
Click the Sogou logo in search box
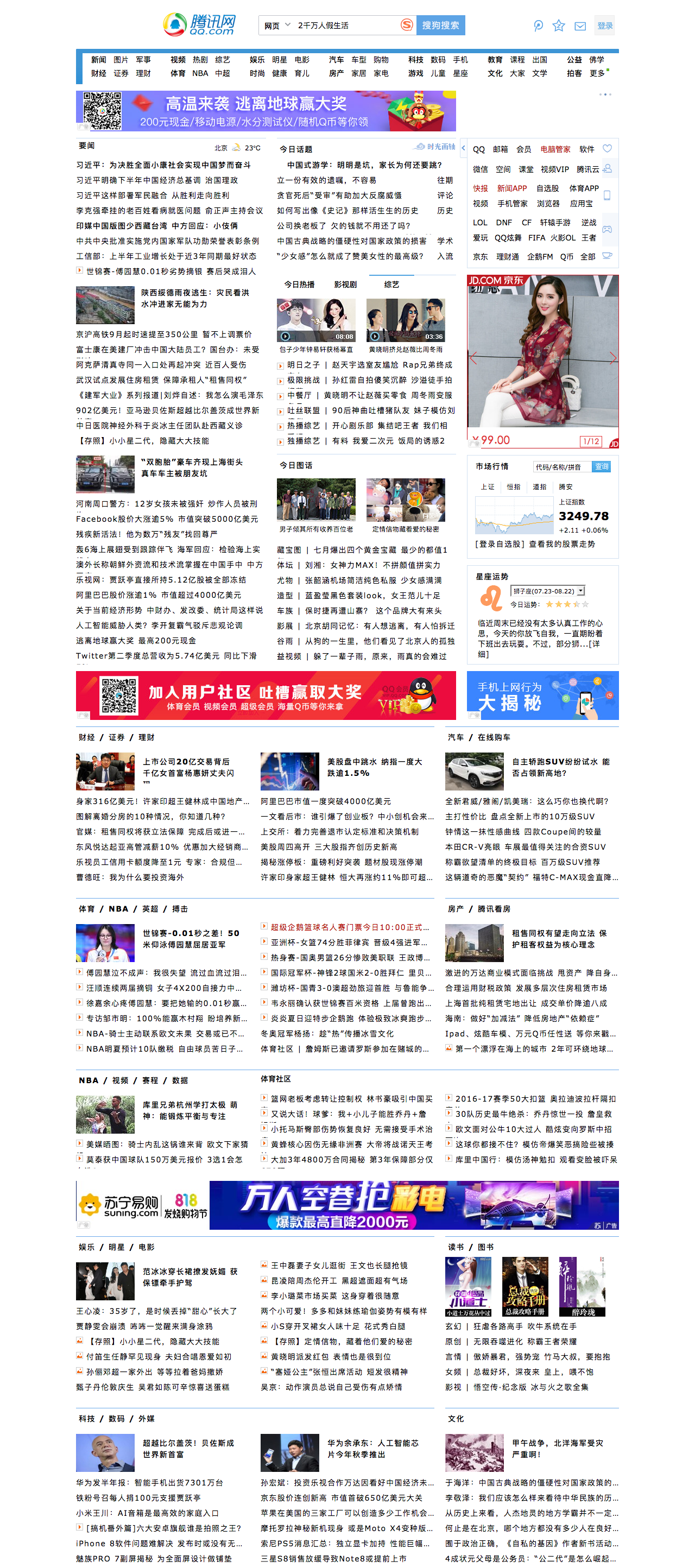point(407,25)
